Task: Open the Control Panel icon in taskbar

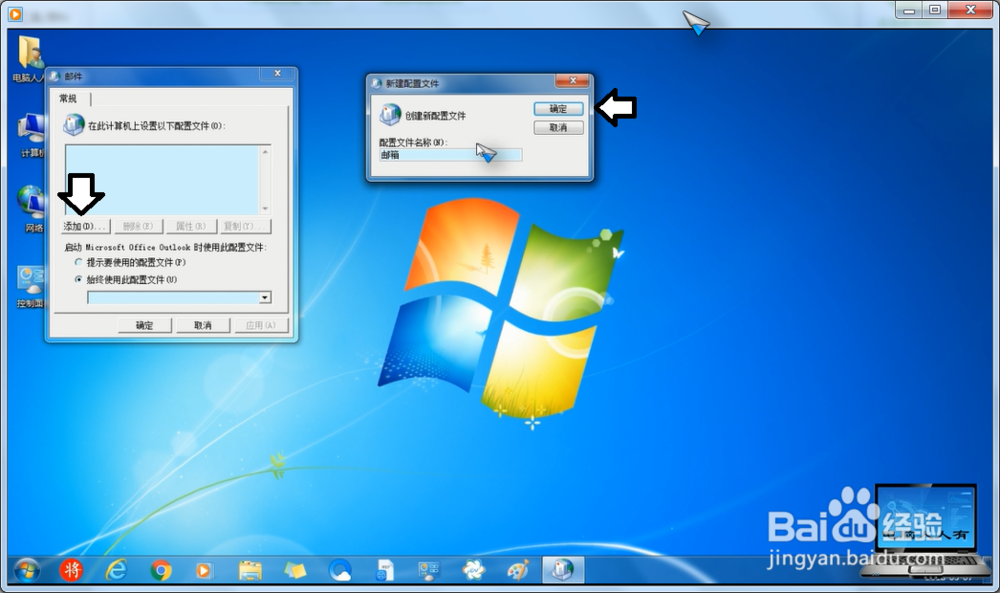Action: (x=429, y=570)
